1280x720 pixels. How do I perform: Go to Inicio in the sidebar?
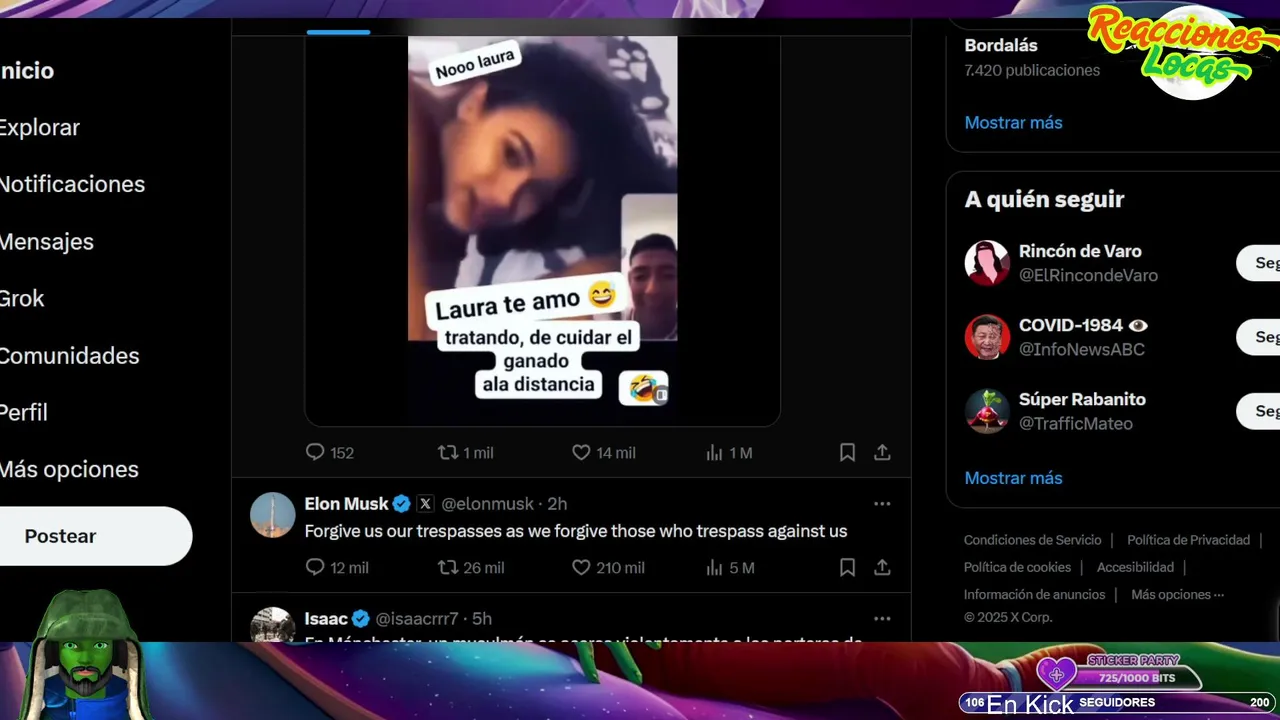point(27,71)
